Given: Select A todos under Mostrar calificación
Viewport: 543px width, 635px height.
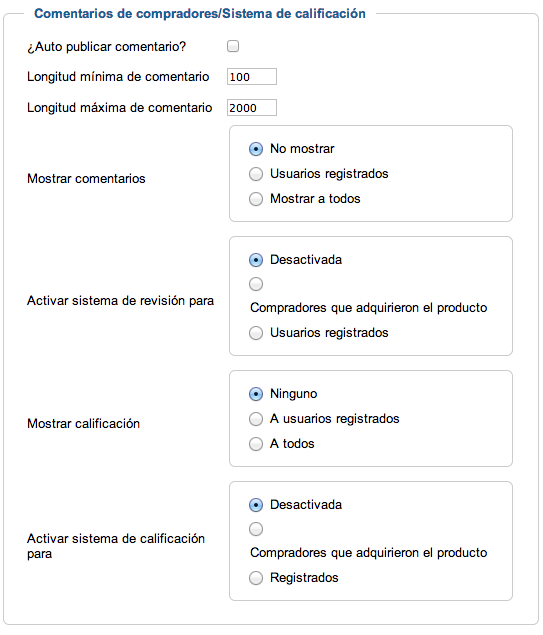Looking at the screenshot, I should pos(256,444).
